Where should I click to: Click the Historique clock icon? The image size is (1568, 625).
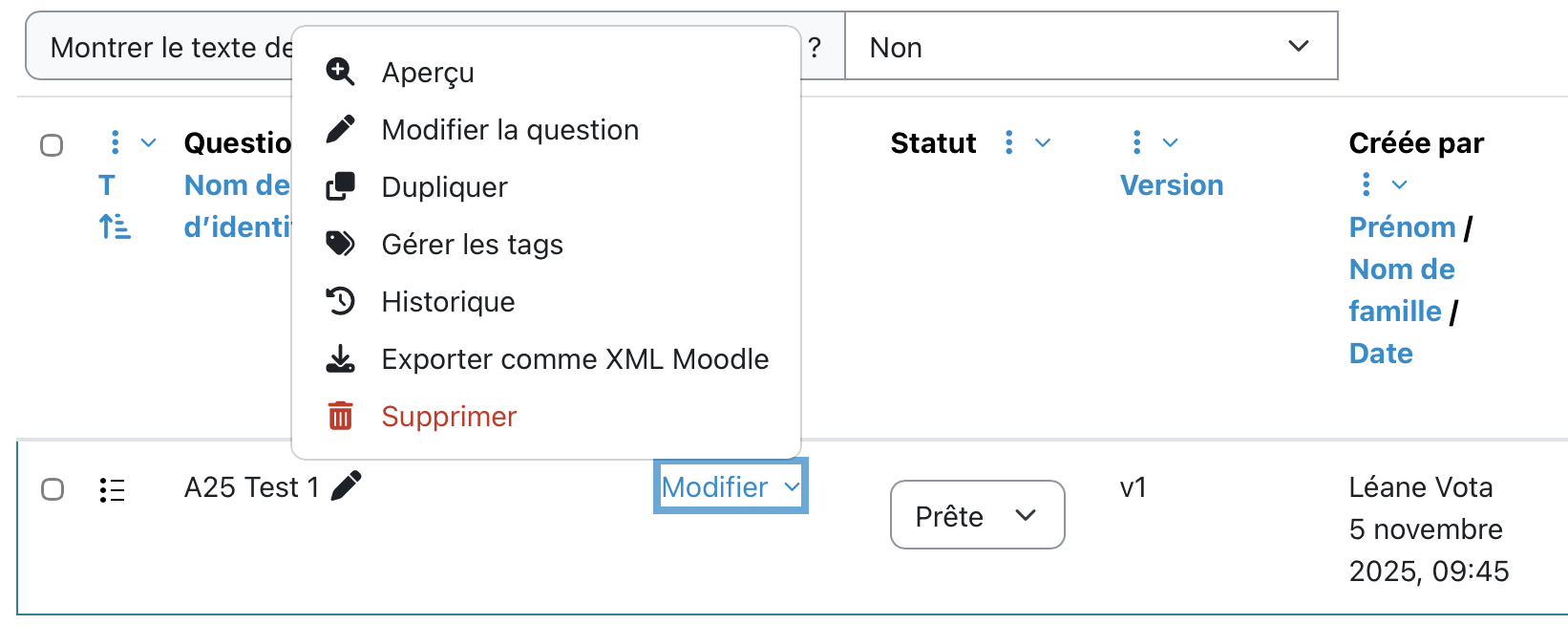tap(340, 301)
